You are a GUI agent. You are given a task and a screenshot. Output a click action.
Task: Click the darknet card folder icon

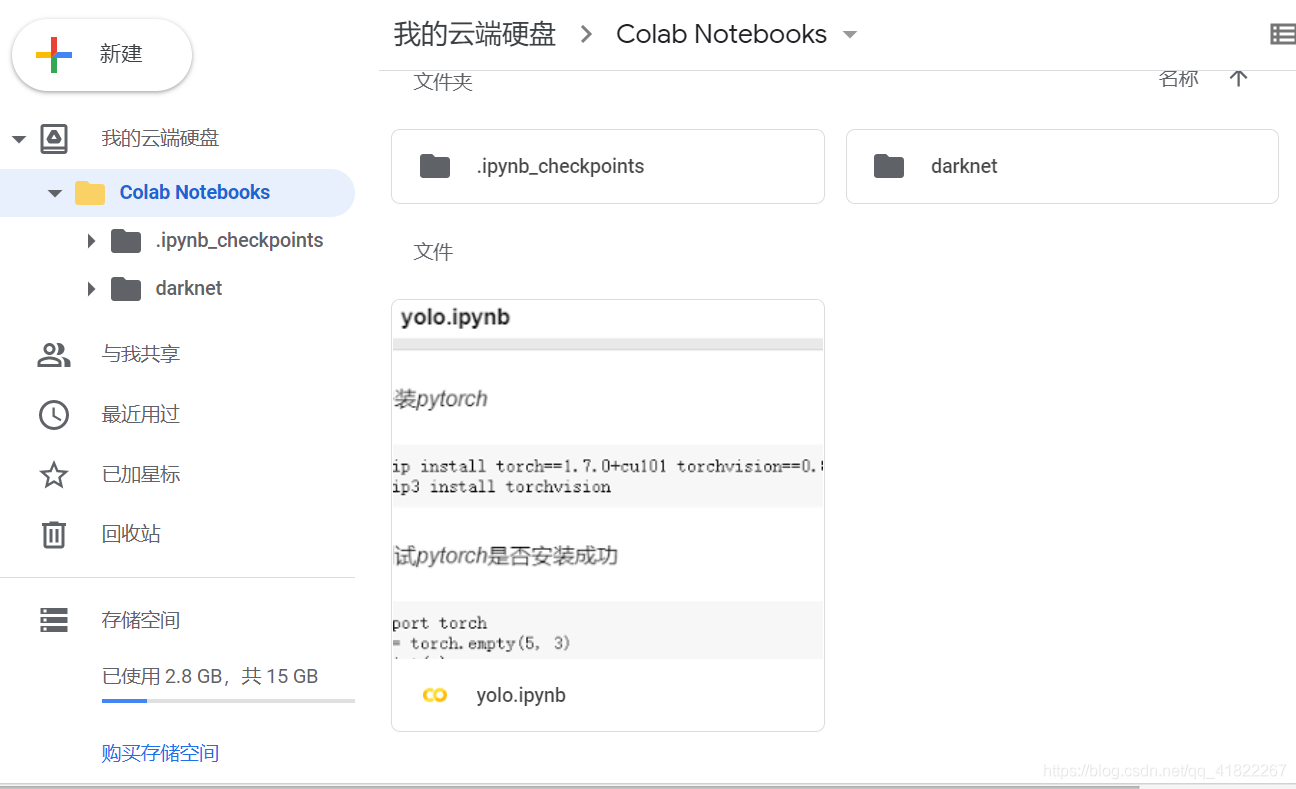889,166
